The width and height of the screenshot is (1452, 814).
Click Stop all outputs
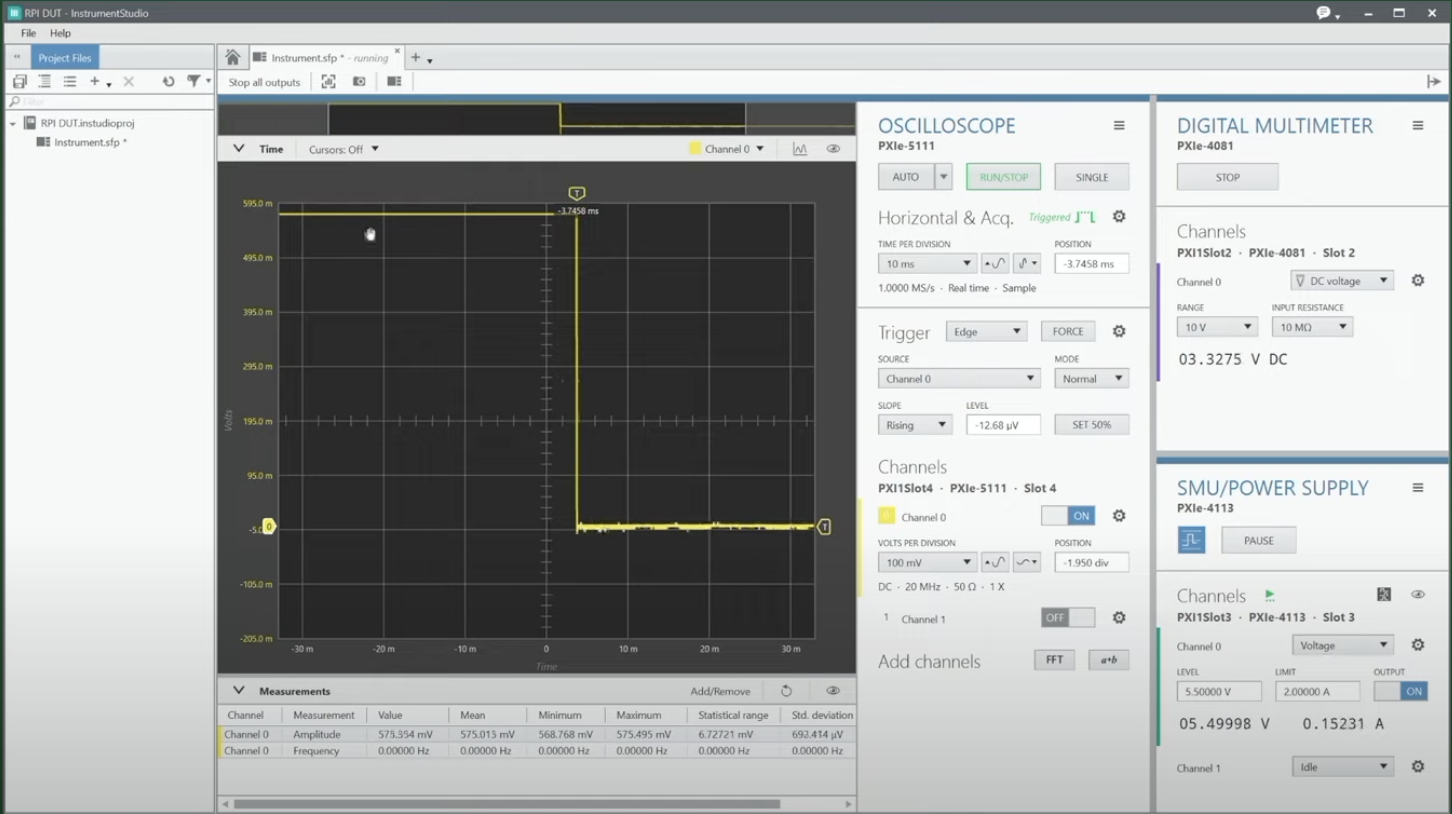pos(264,82)
